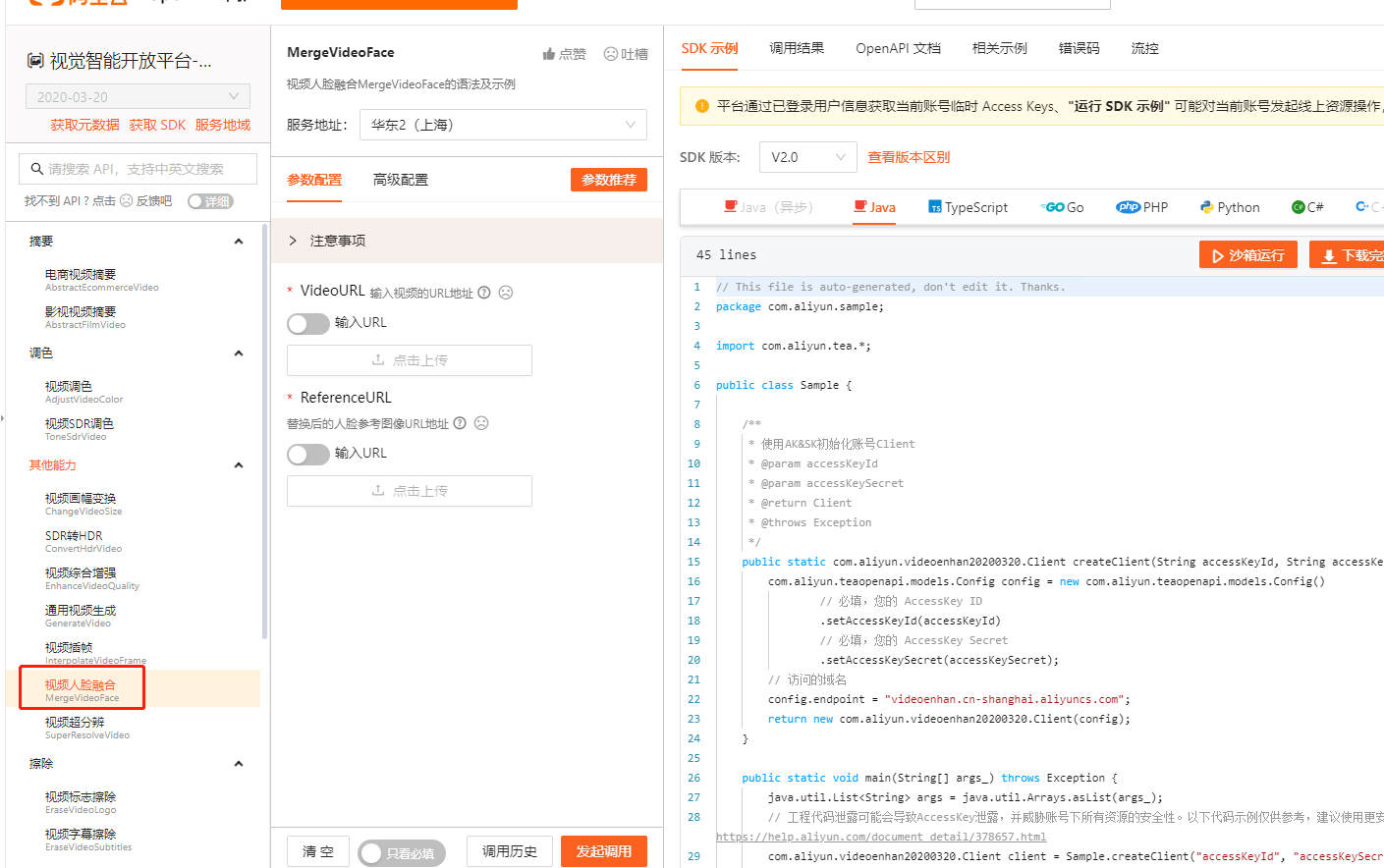
Task: Open the 错误码 tab
Action: pos(1079,48)
